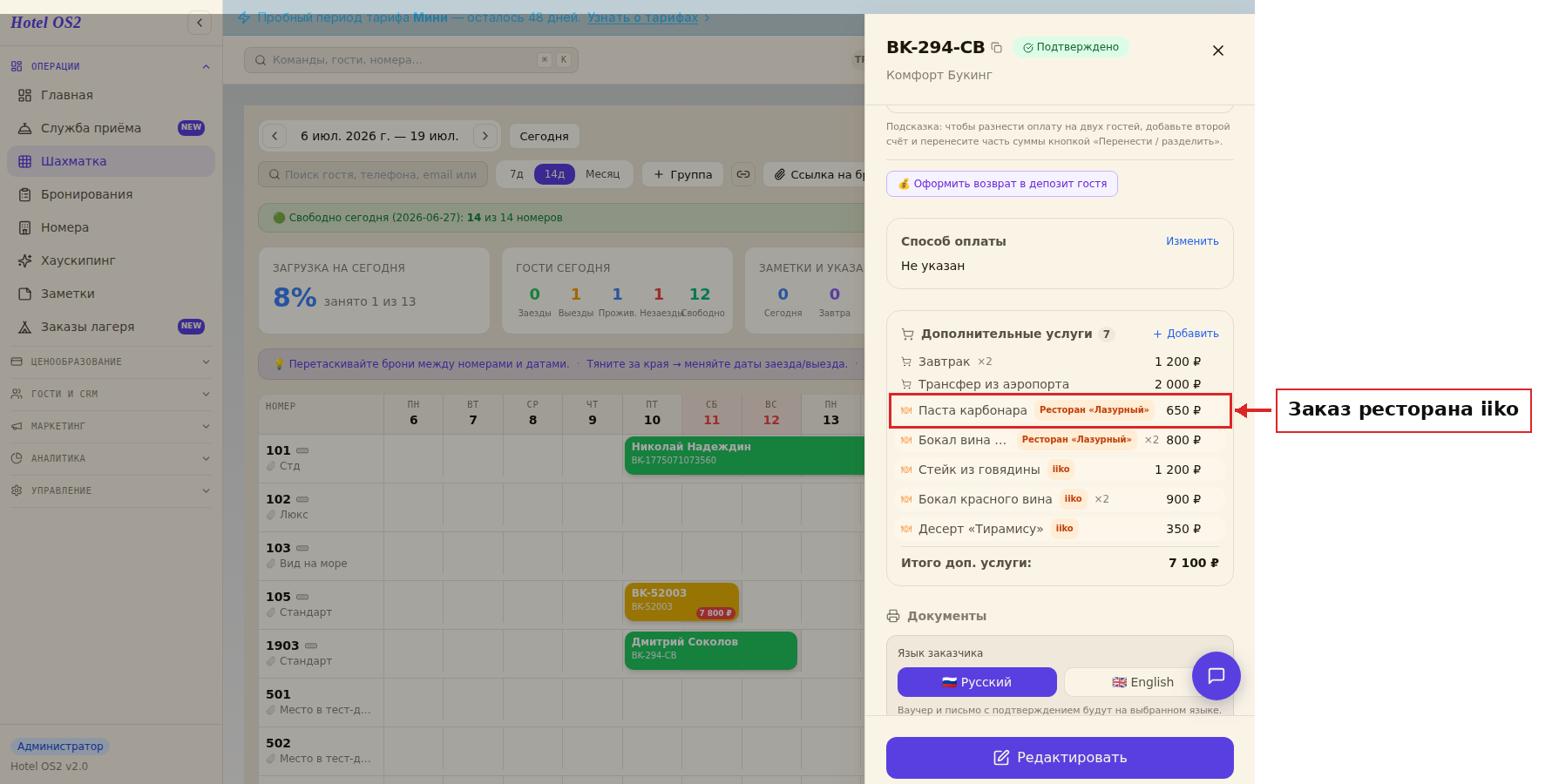The width and height of the screenshot is (1552, 784).
Task: Expand the Ценообразование section
Action: (111, 362)
